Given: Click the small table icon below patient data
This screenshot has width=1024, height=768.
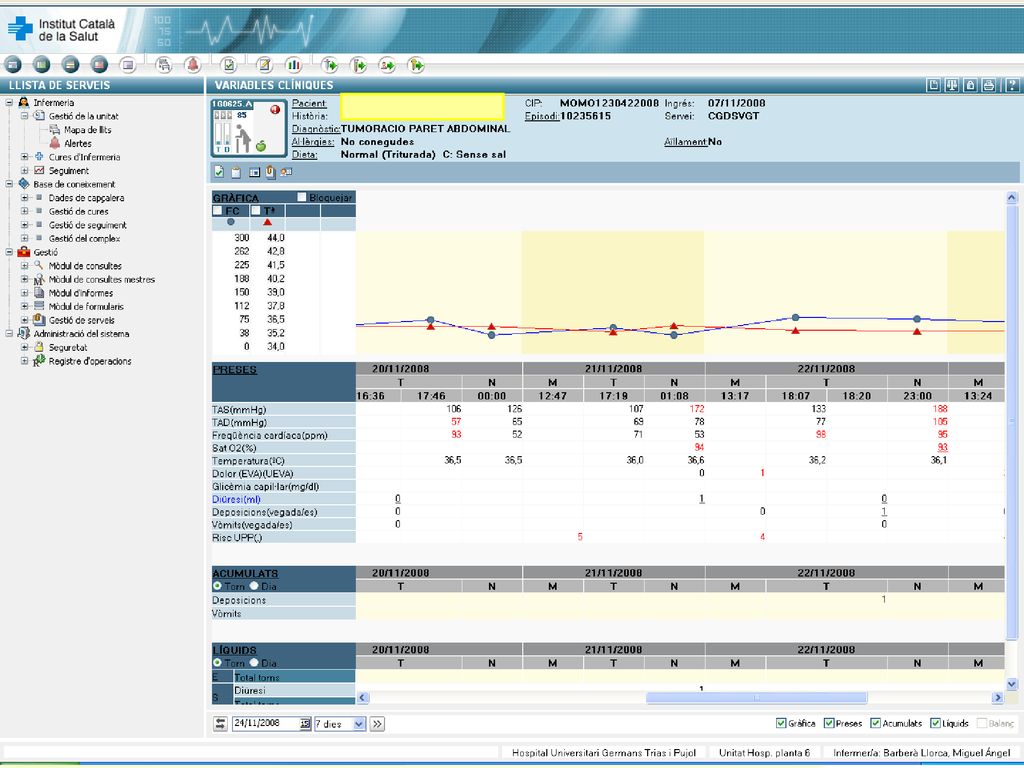Looking at the screenshot, I should pyautogui.click(x=254, y=172).
